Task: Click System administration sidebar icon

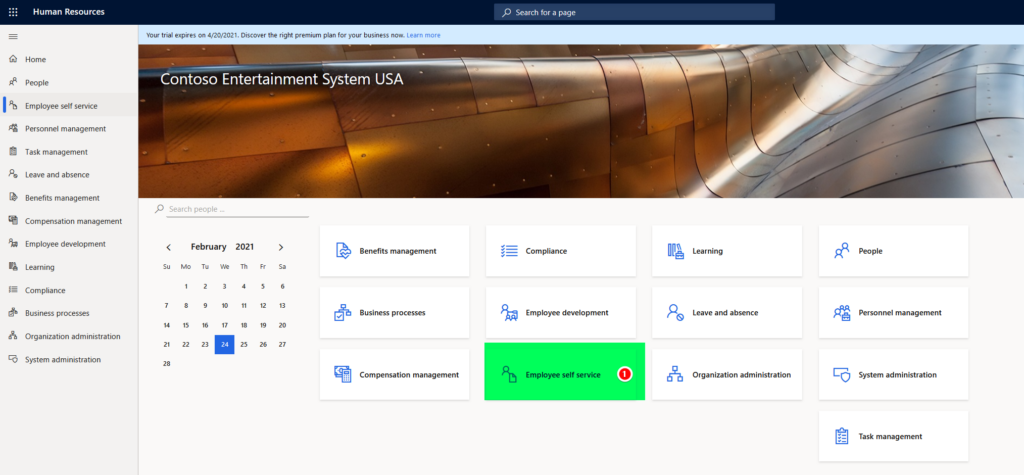Action: [x=12, y=359]
